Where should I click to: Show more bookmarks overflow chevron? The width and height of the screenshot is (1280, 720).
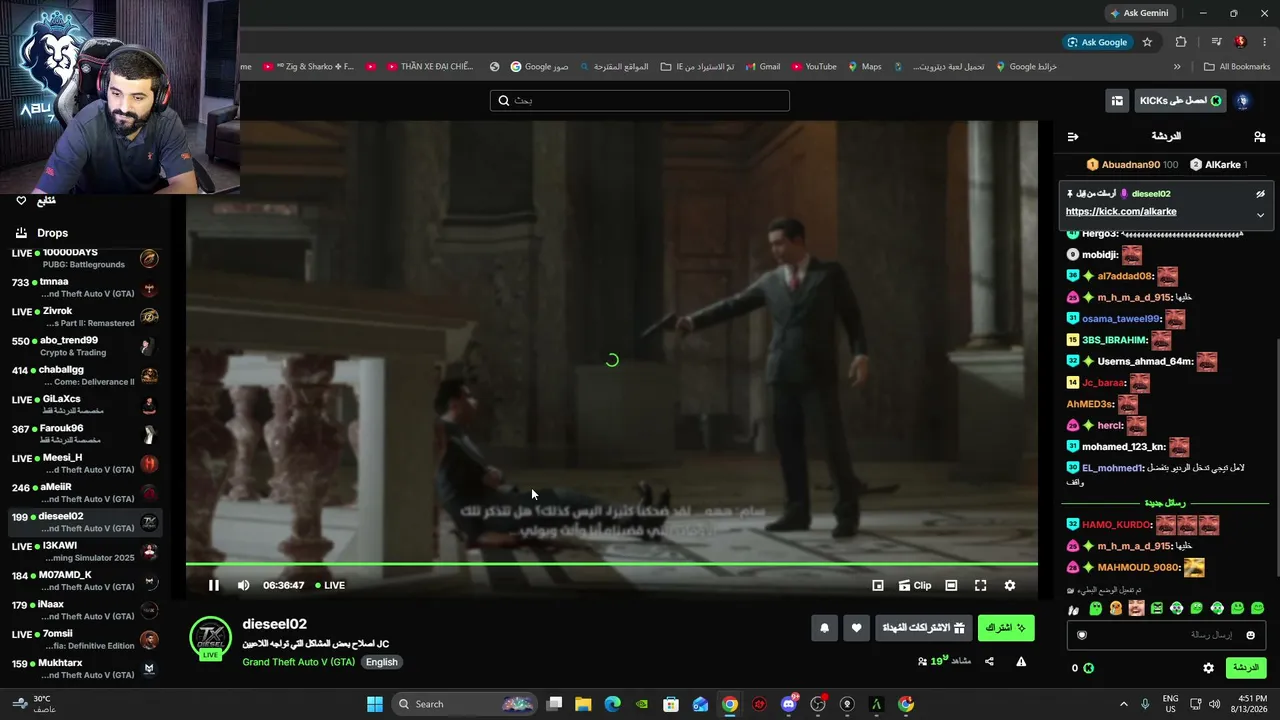[x=1177, y=67]
